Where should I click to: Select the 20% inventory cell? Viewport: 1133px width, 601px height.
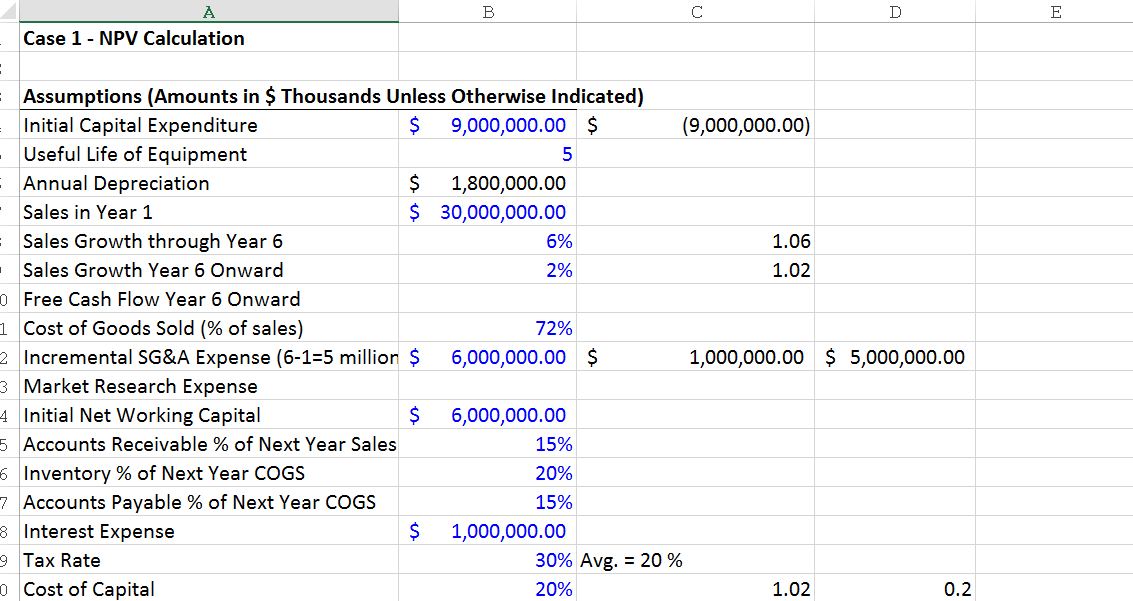488,472
